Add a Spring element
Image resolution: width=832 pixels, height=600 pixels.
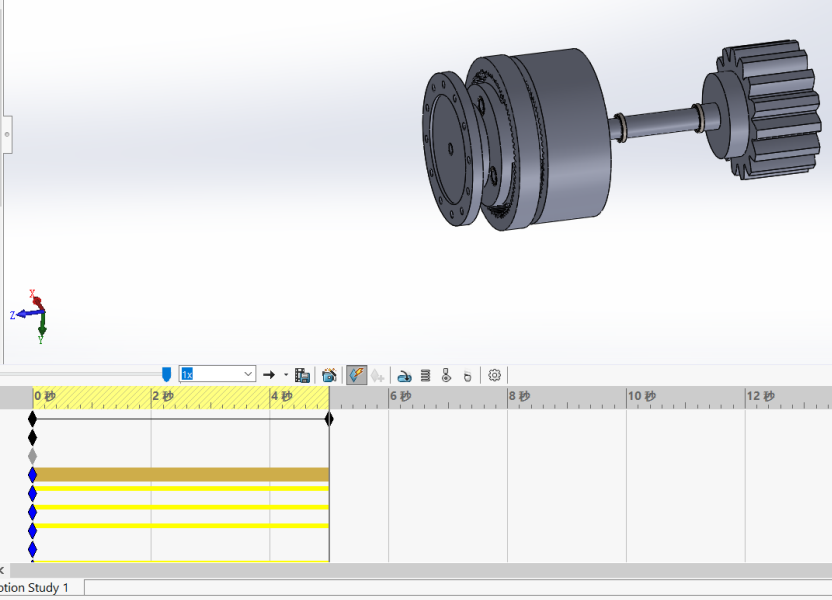point(425,375)
